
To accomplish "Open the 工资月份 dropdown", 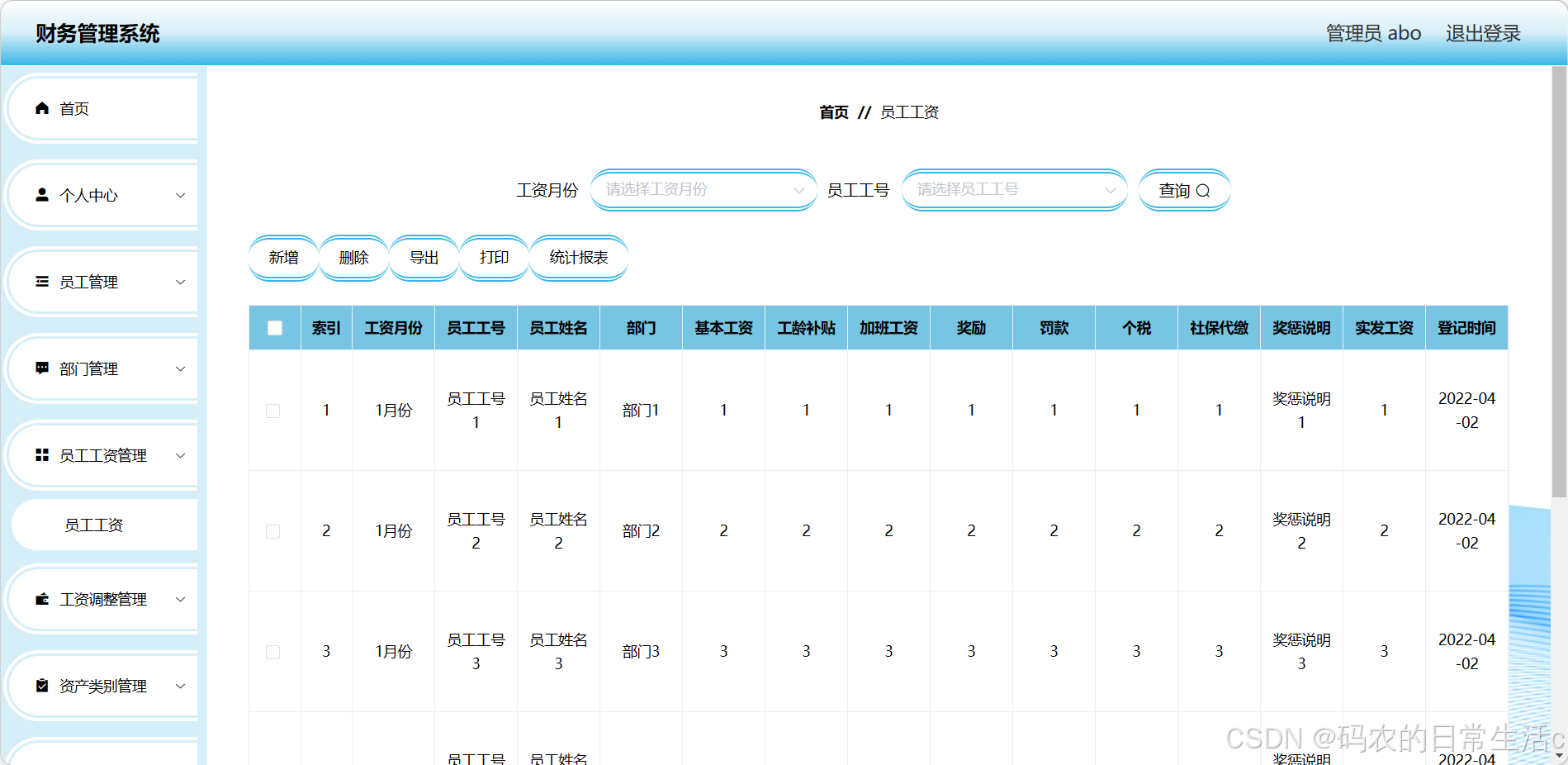I will click(702, 190).
